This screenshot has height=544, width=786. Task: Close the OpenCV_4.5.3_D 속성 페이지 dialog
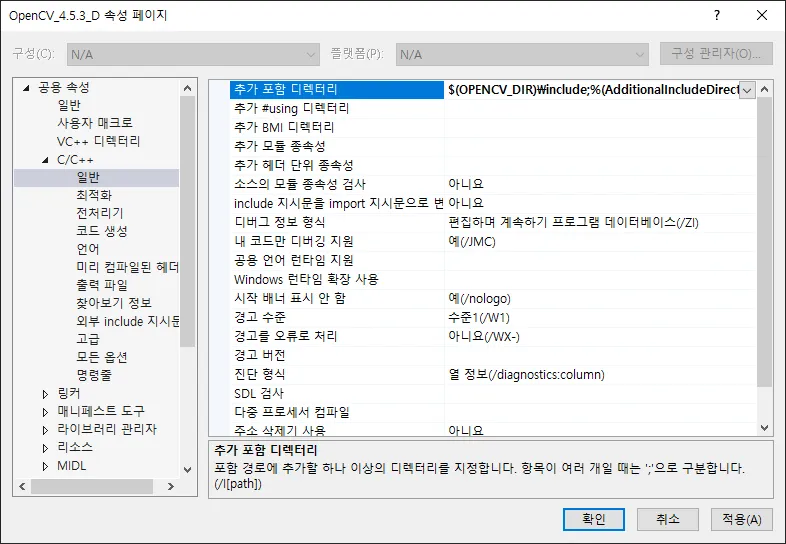click(x=762, y=16)
